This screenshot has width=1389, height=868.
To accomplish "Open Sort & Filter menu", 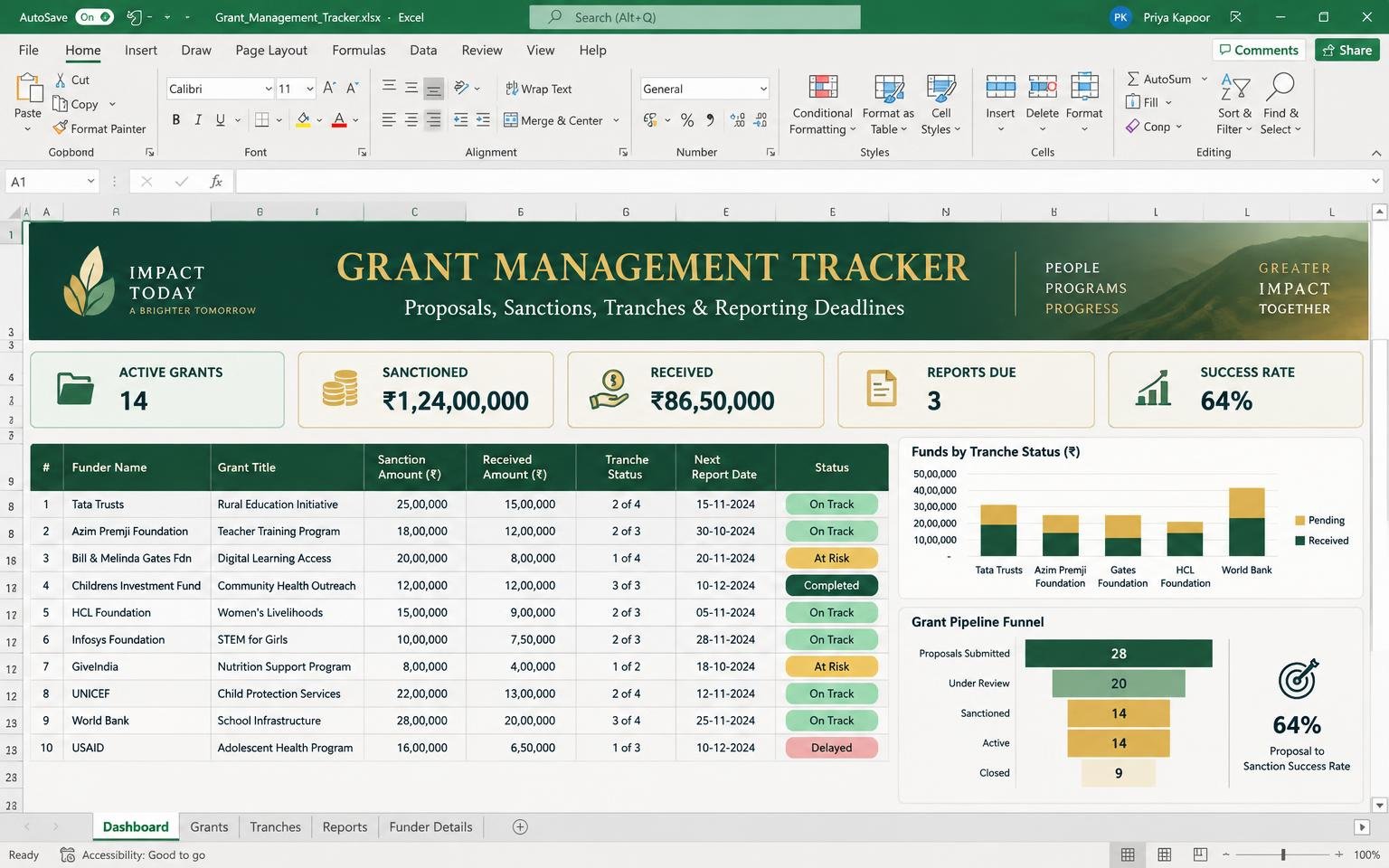I will 1234,105.
